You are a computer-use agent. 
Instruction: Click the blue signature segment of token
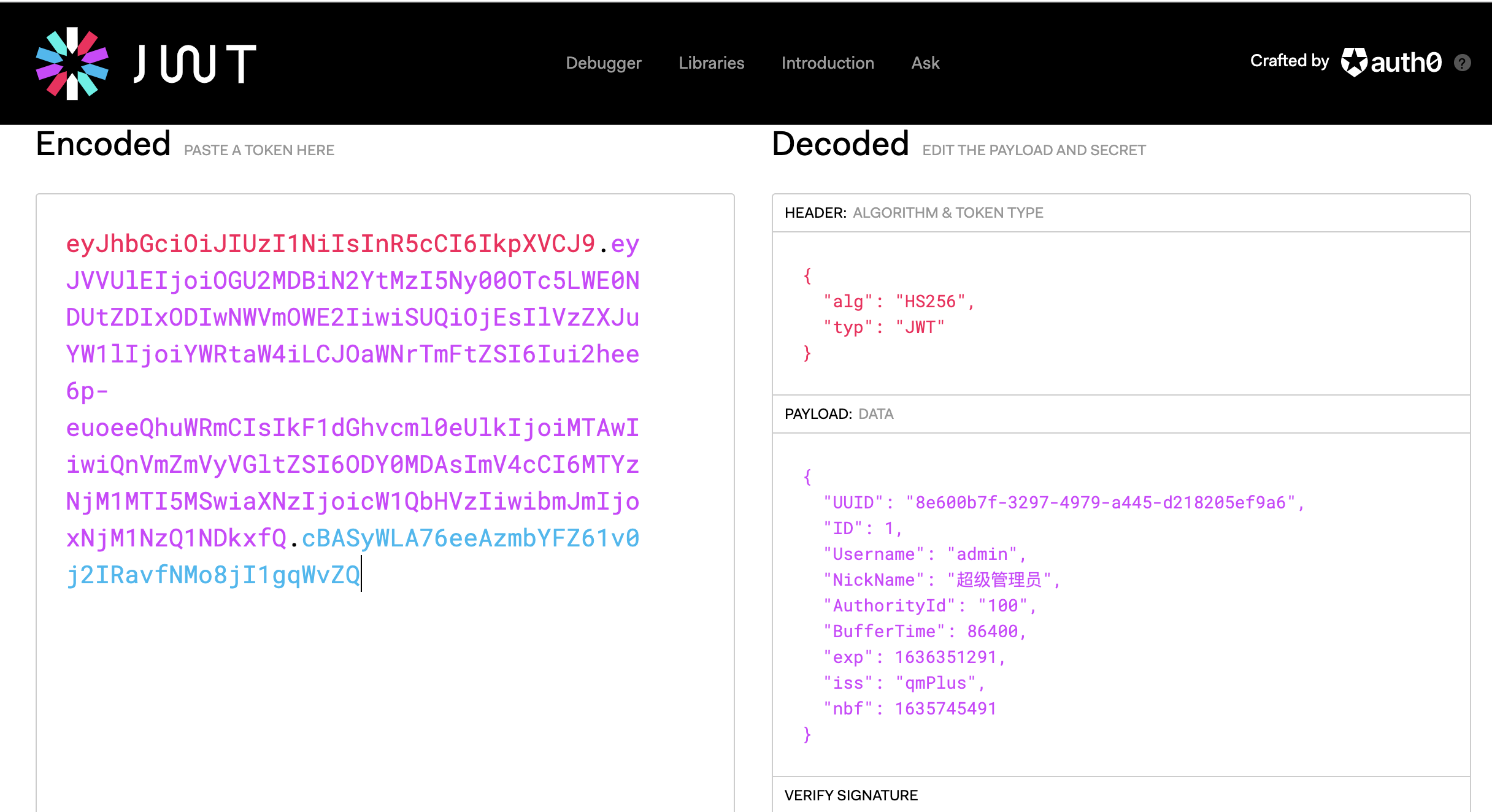(470, 538)
